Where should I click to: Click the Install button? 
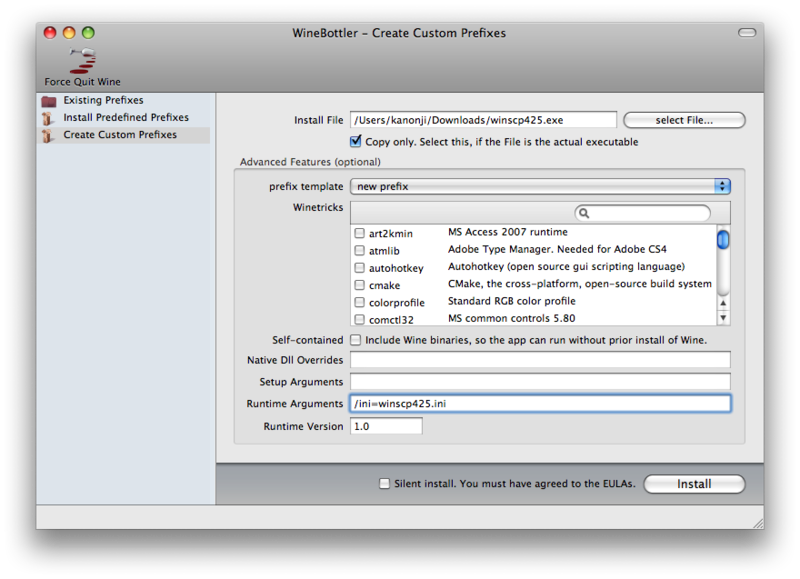point(694,484)
